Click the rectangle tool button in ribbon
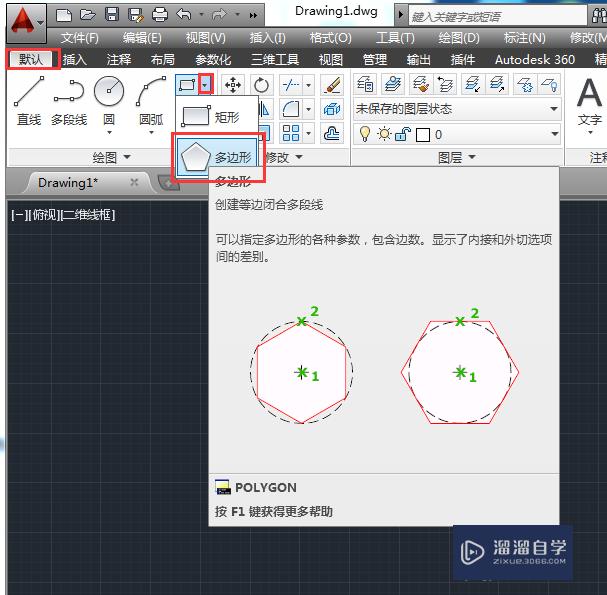 coord(187,85)
